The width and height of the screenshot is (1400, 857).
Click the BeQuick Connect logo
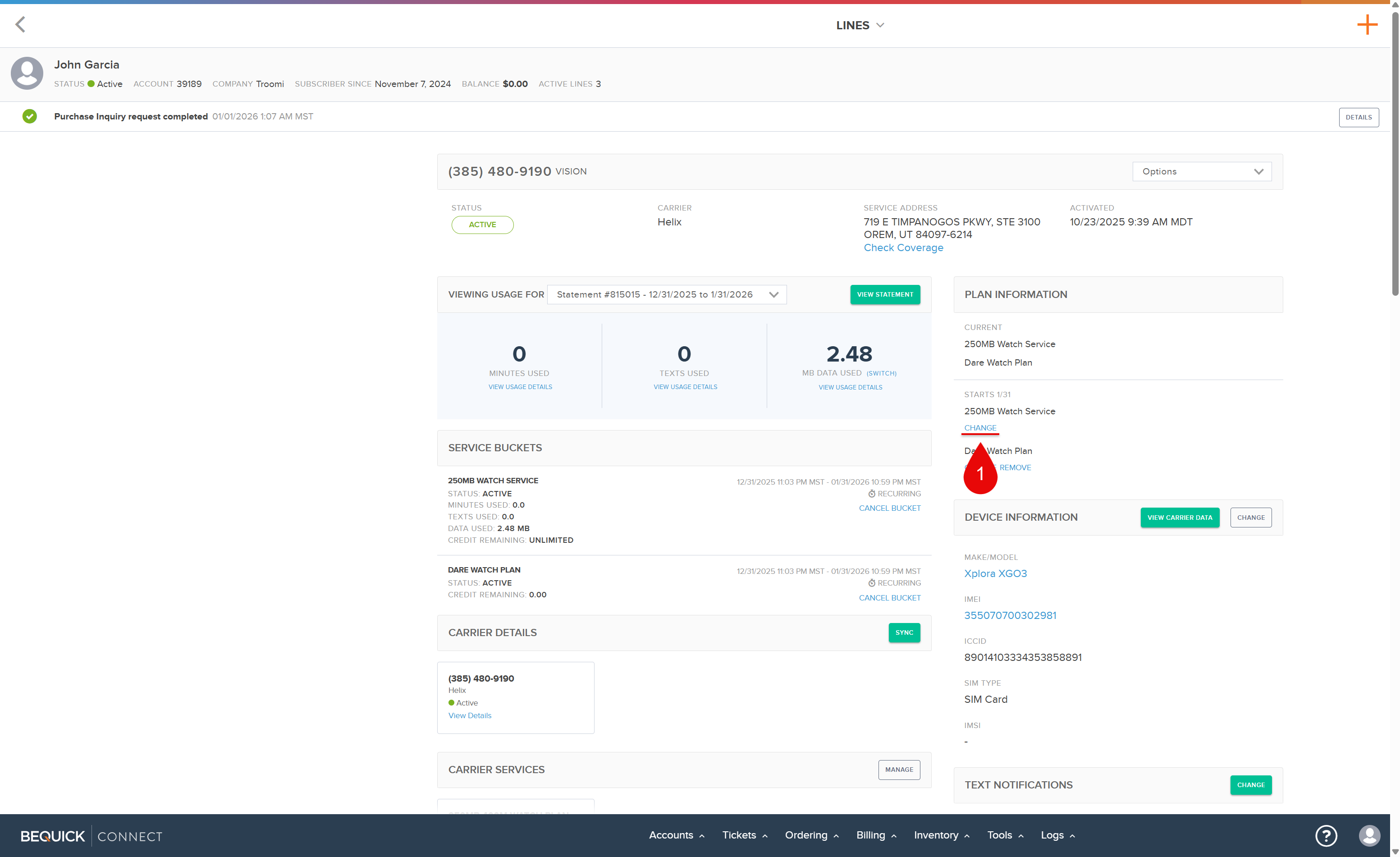(91, 836)
